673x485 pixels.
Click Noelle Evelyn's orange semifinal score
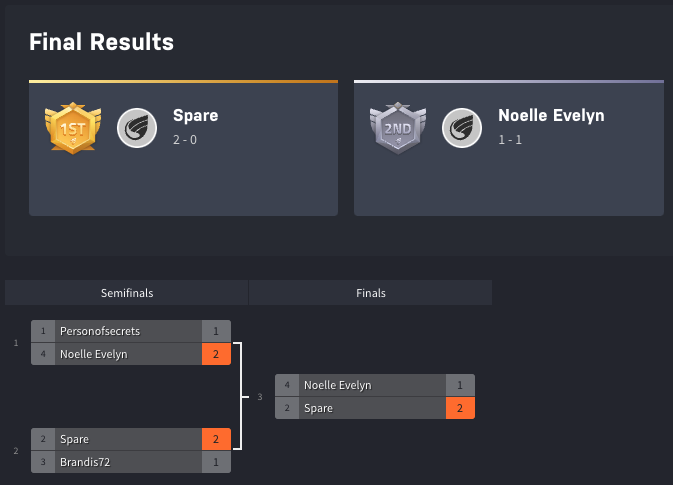click(216, 354)
